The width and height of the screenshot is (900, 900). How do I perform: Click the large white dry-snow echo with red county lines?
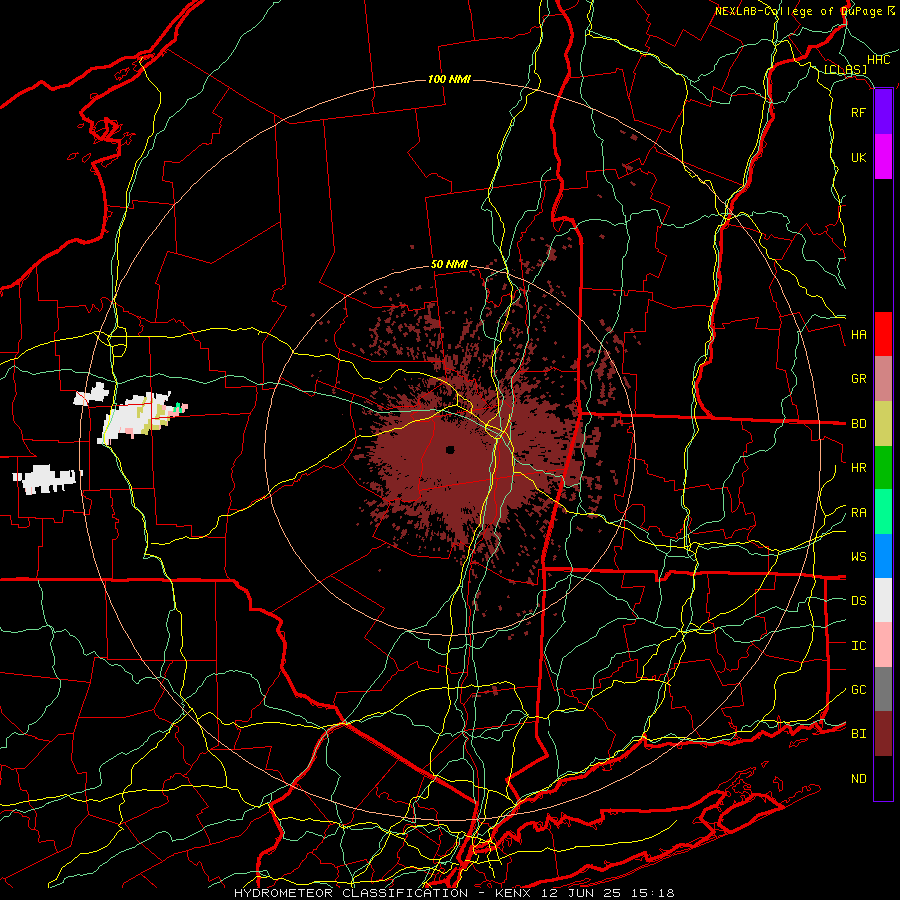coord(136,417)
